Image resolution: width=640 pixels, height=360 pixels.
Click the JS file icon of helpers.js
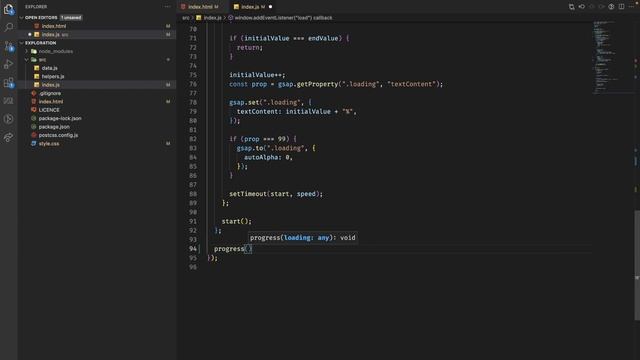[37, 76]
